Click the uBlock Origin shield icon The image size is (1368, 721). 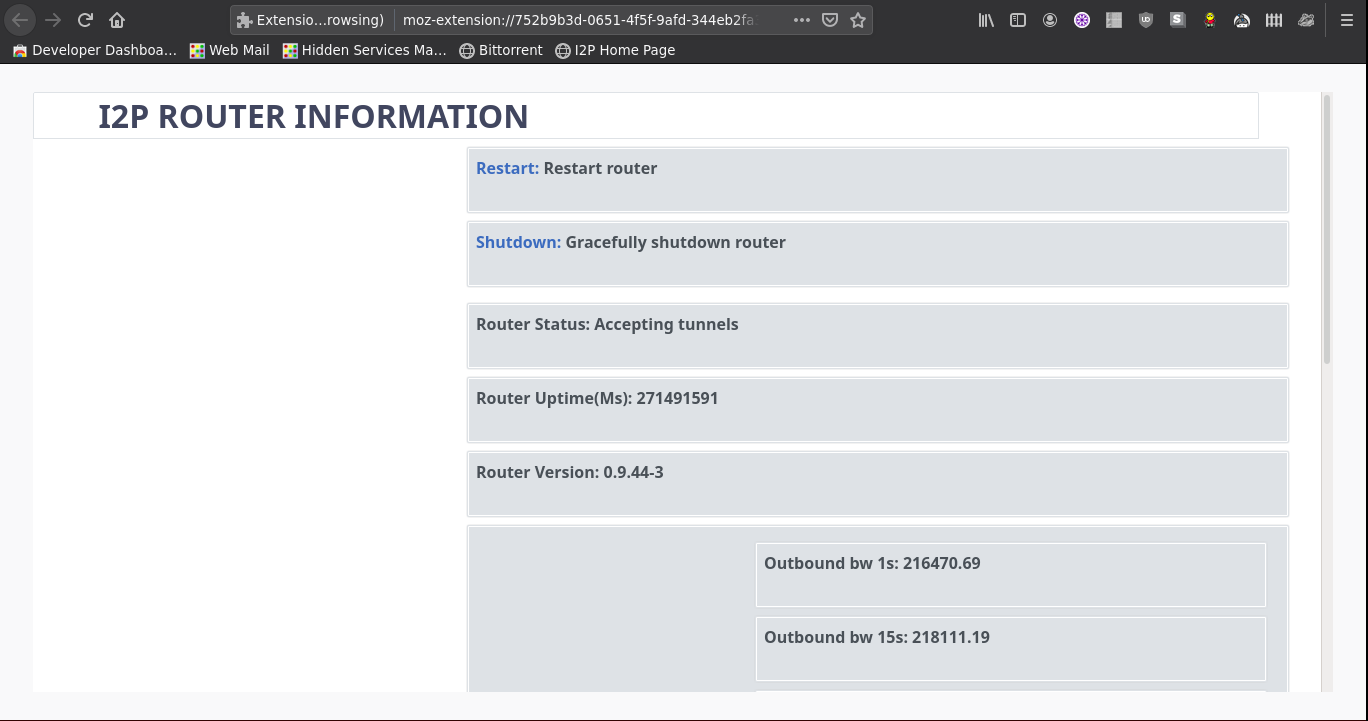click(x=1146, y=20)
